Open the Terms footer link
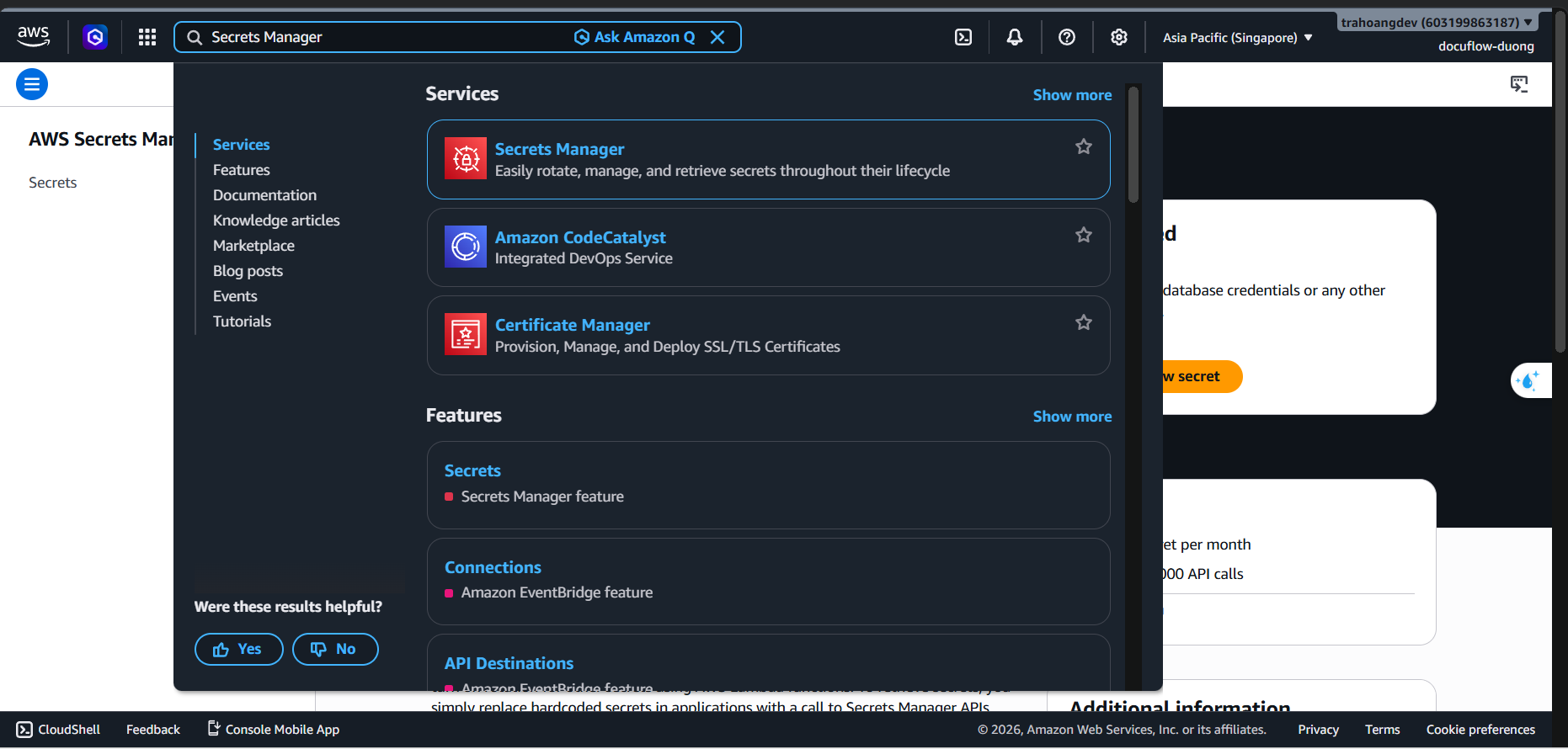 [x=1383, y=730]
